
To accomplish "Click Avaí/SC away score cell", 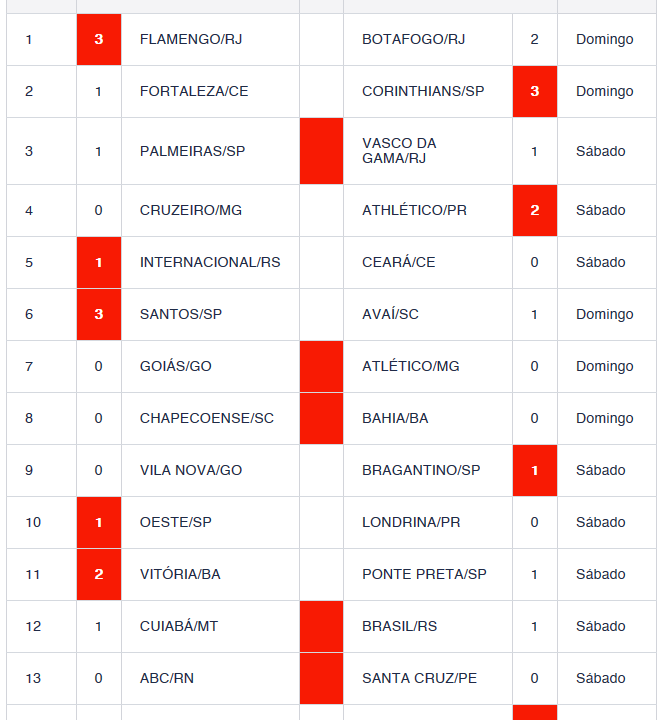I will click(x=535, y=314).
